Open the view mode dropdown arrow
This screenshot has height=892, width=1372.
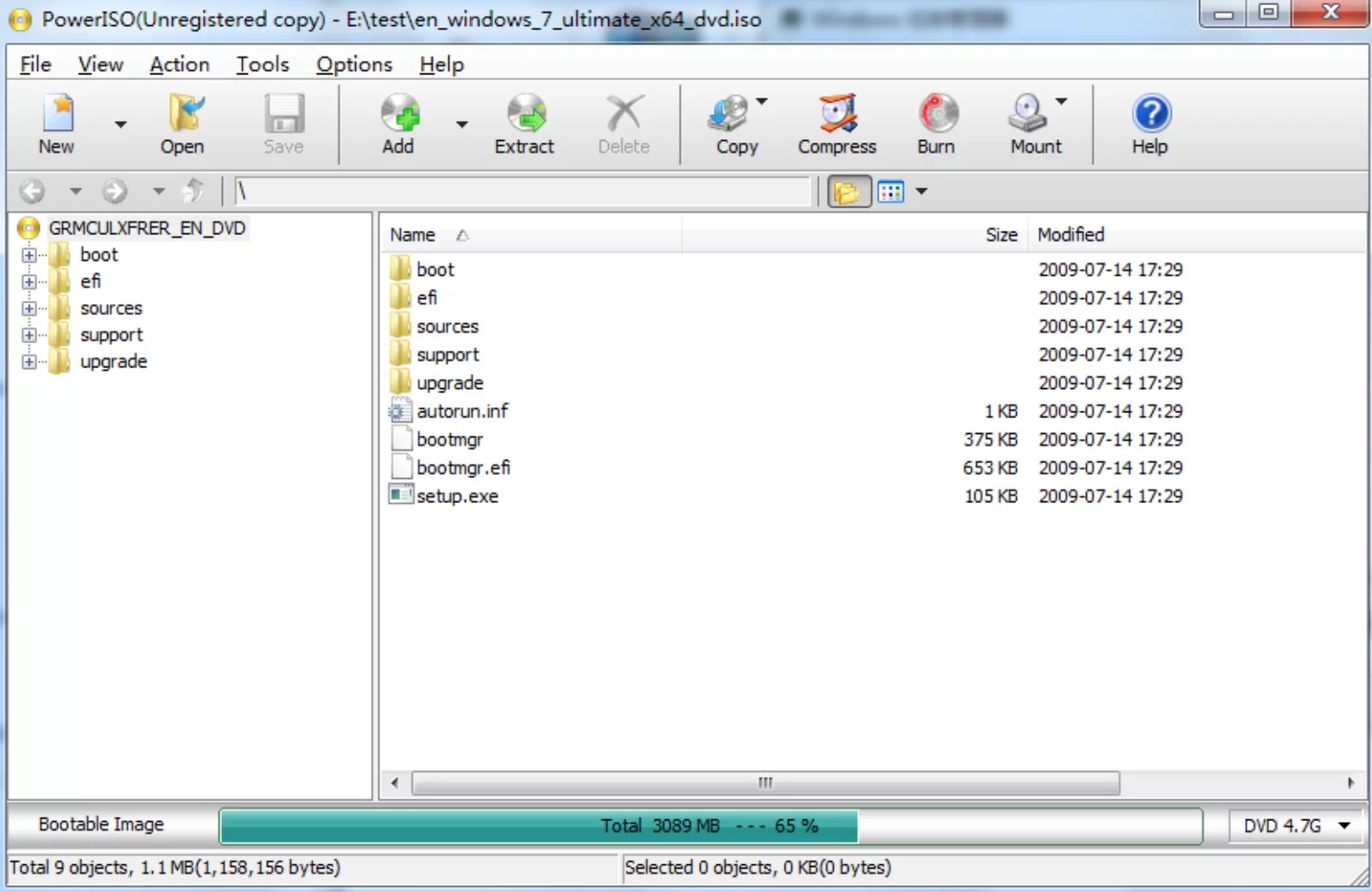921,191
